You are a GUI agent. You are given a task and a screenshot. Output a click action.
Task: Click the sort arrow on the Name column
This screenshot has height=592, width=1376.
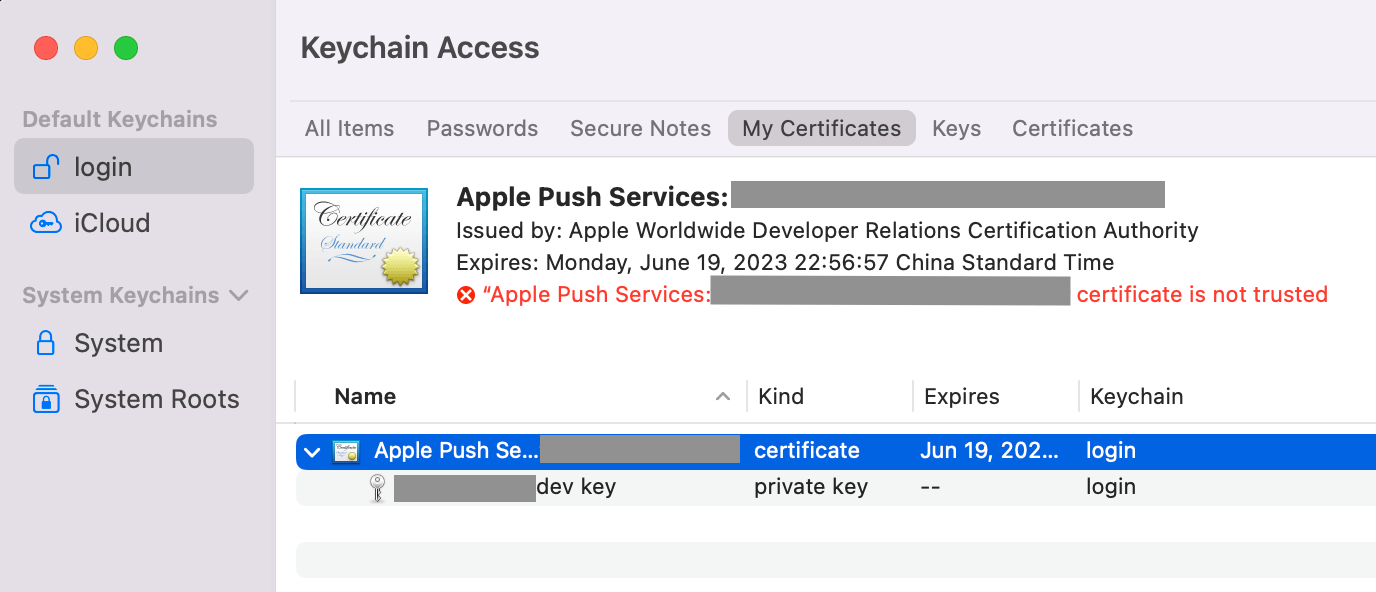point(723,396)
